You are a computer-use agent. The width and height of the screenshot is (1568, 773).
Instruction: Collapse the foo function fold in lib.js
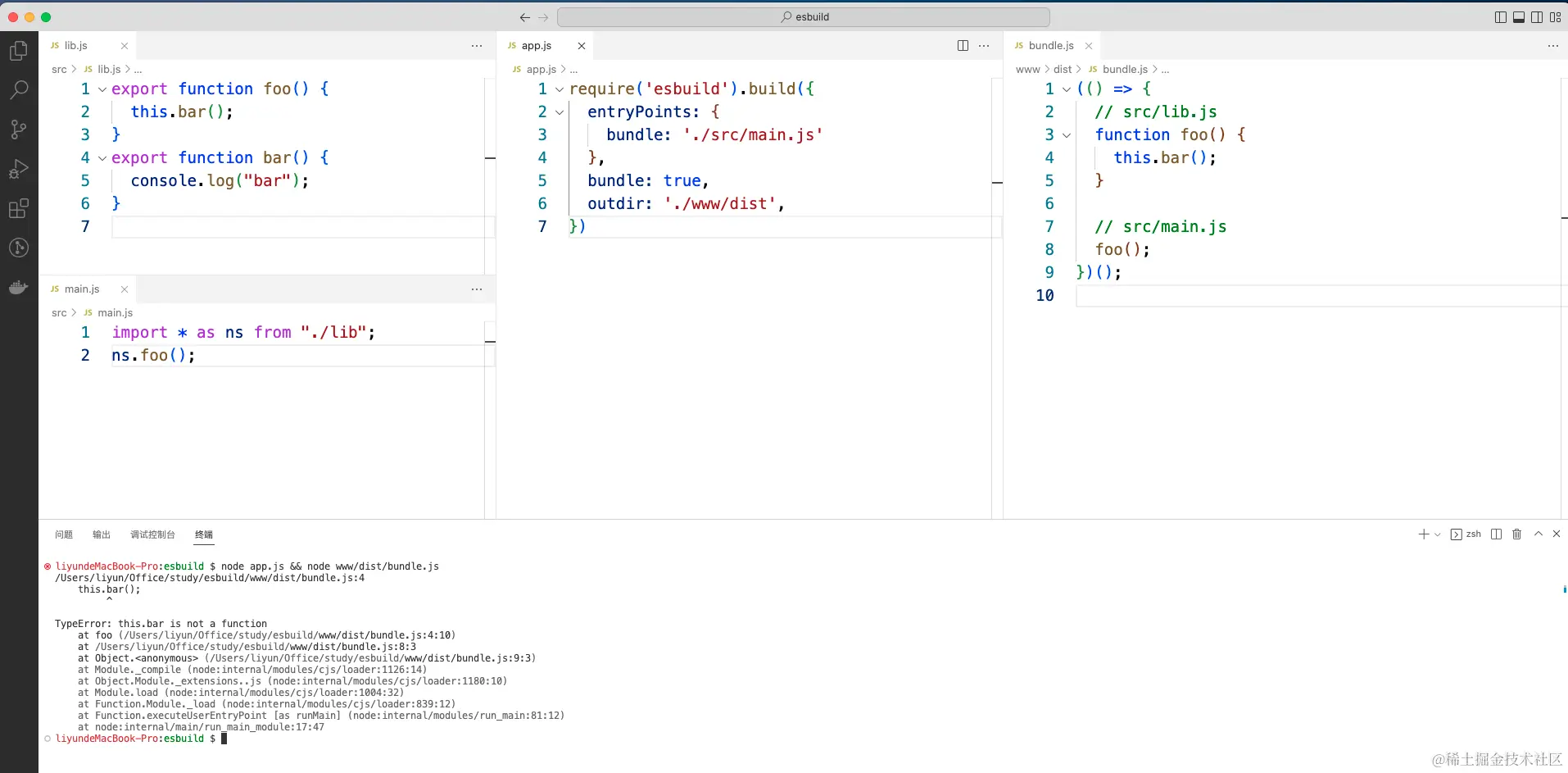pyautogui.click(x=102, y=89)
